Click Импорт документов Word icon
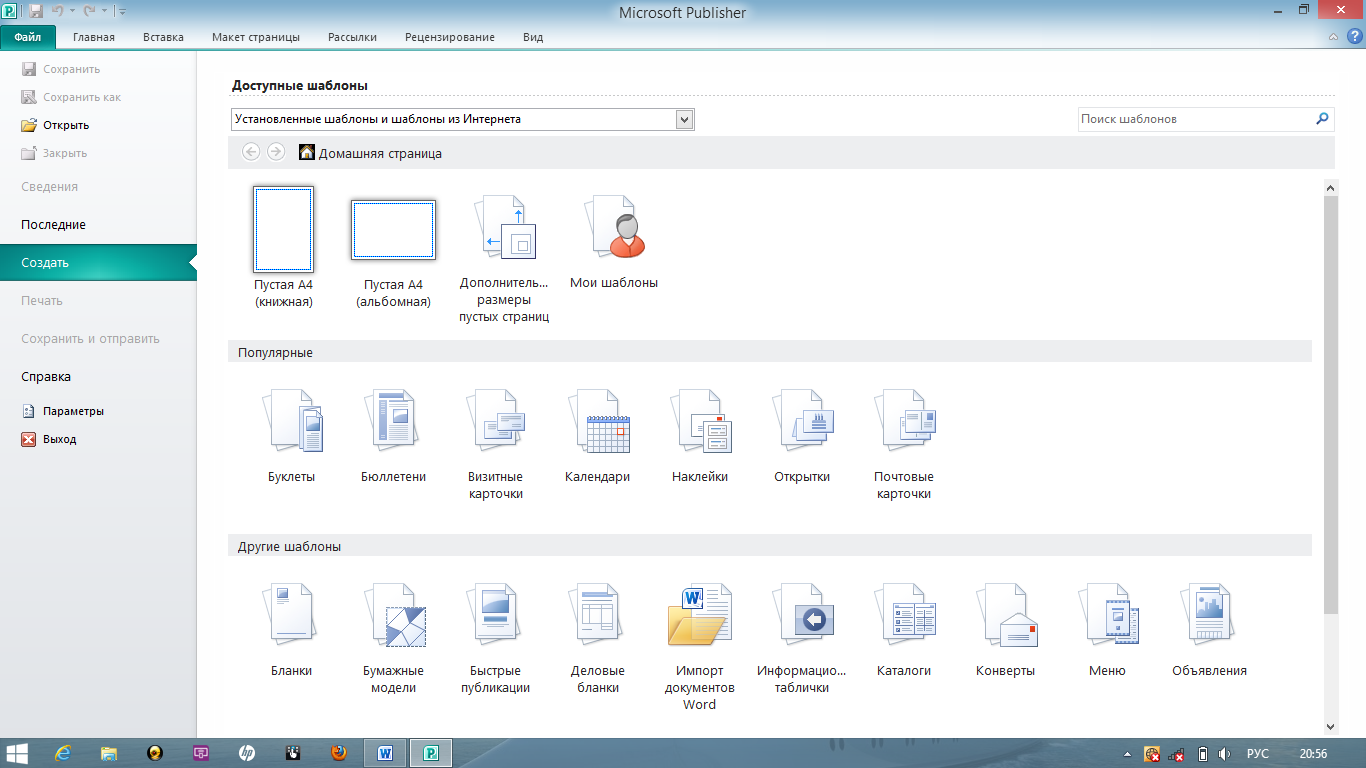Image resolution: width=1366 pixels, height=768 pixels. click(700, 614)
